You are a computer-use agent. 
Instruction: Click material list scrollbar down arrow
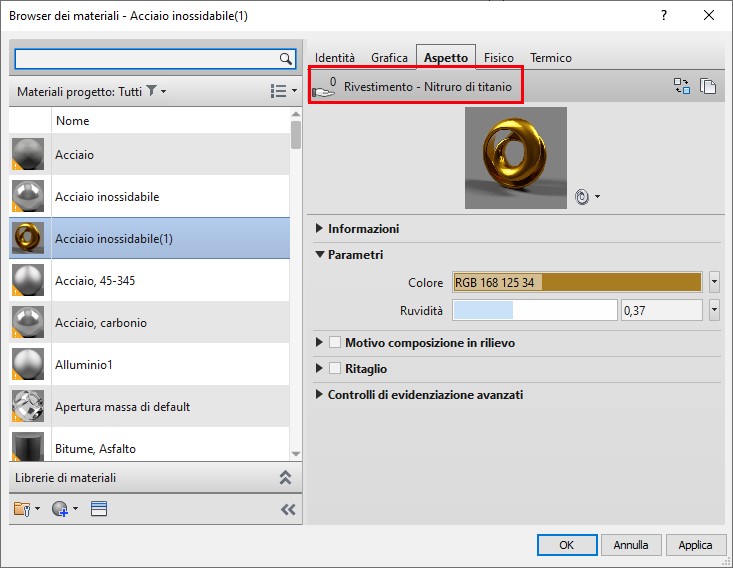pyautogui.click(x=295, y=454)
